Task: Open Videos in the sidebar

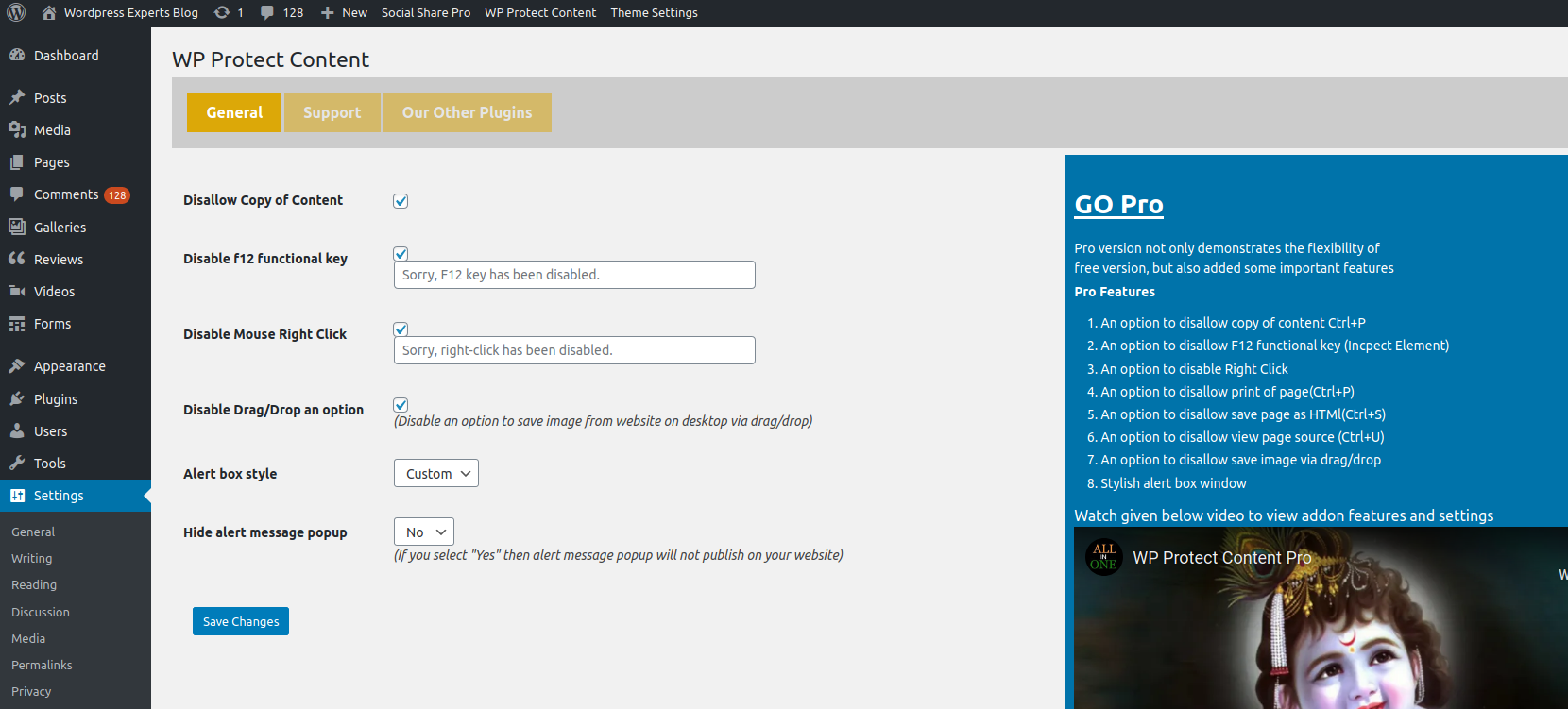Action: coord(76,291)
